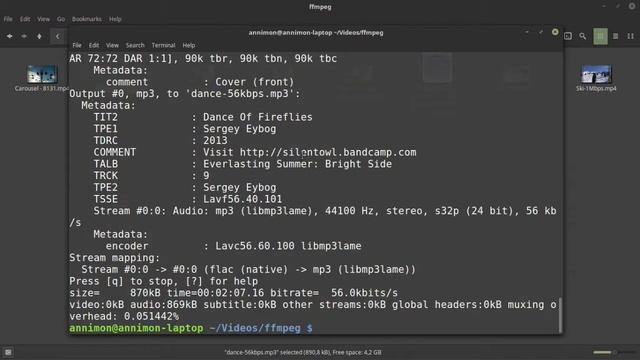Screen dimensions: 640x360
Task: Go back in the file manager toolbar
Action: click(x=9, y=36)
